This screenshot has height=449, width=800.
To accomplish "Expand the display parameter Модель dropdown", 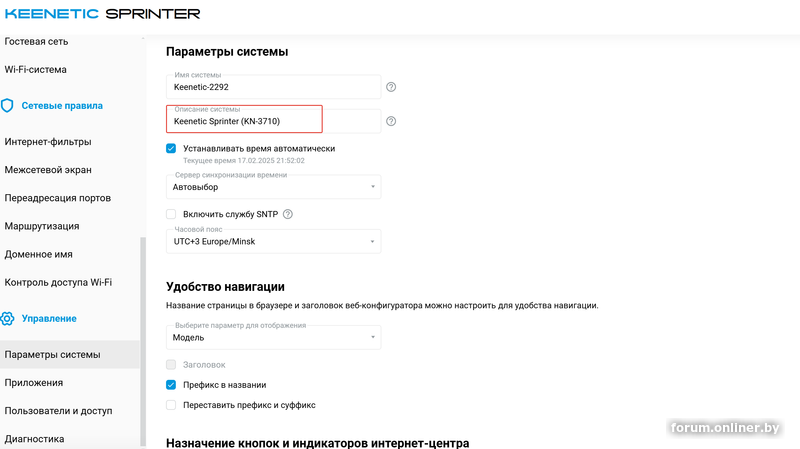I will point(273,338).
